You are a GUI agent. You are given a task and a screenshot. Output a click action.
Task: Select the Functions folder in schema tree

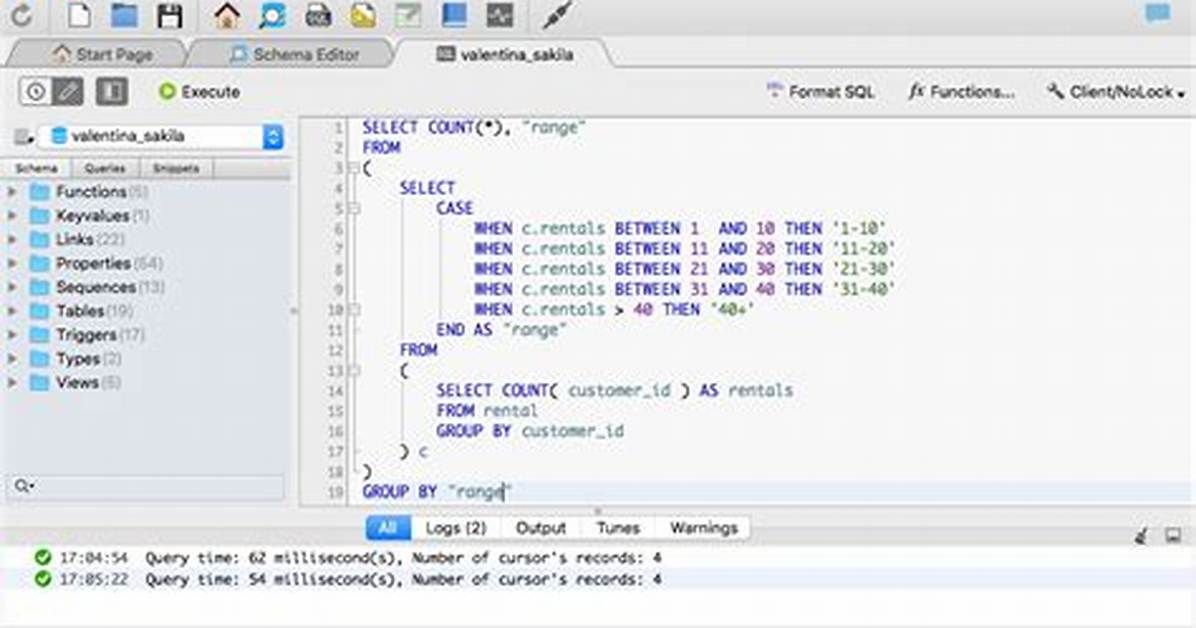[x=89, y=192]
